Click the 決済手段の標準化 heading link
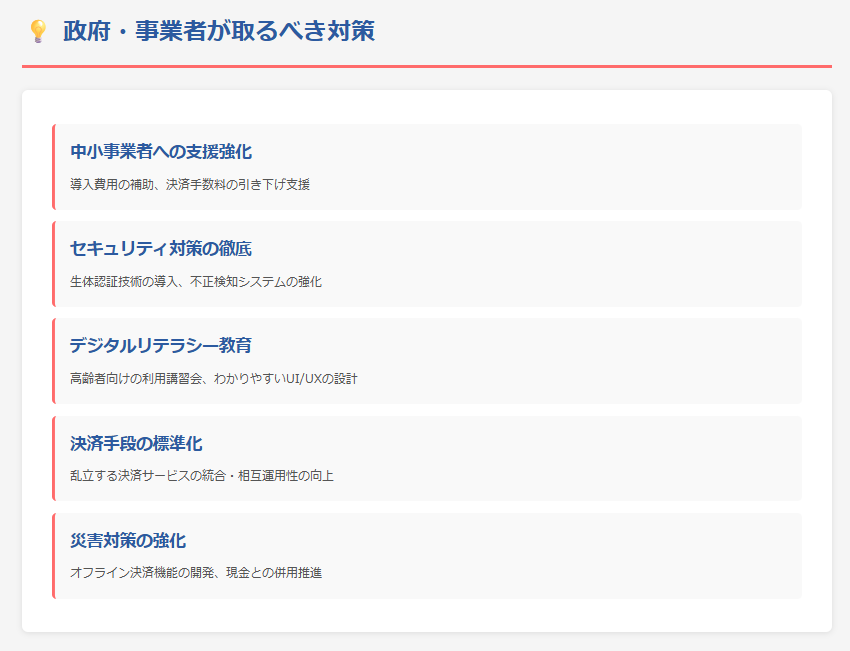Image resolution: width=850 pixels, height=651 pixels. [x=135, y=443]
